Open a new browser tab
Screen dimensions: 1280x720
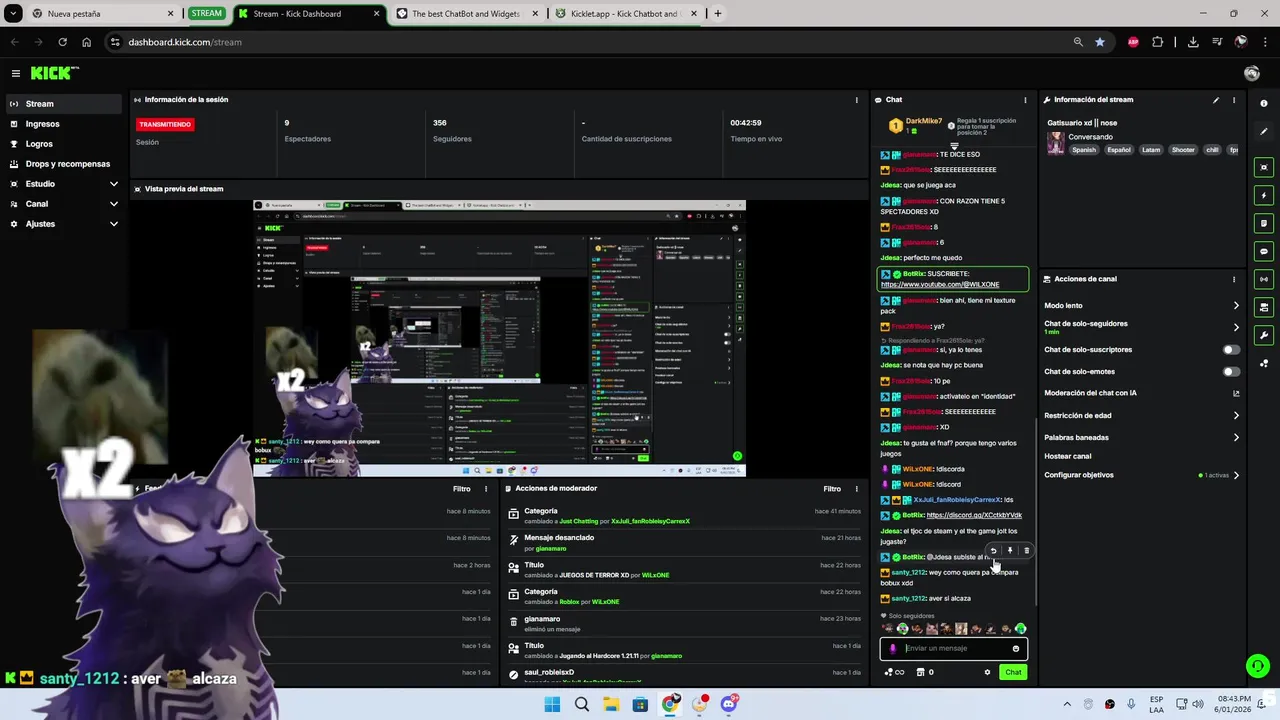pos(718,14)
